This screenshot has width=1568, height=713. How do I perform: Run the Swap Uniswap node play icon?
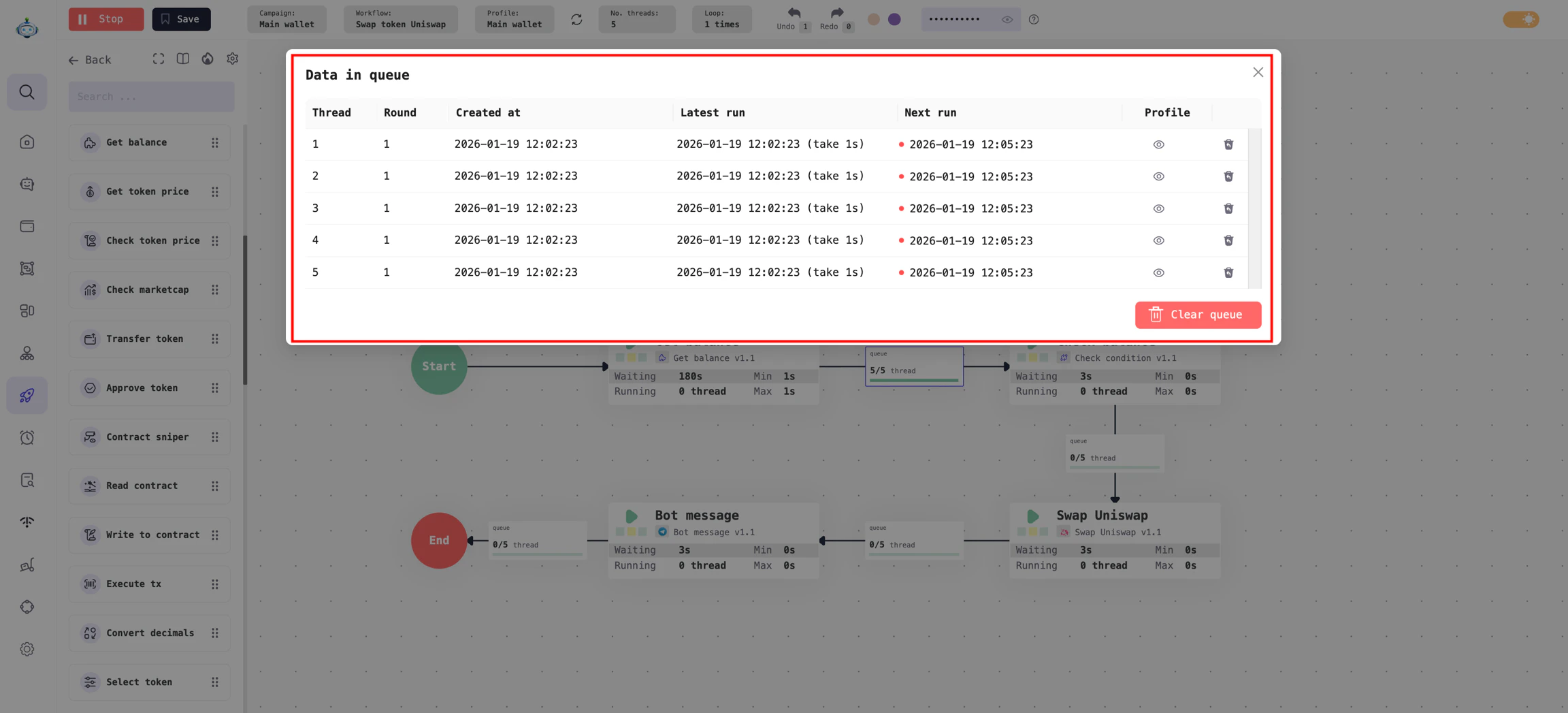[1033, 516]
